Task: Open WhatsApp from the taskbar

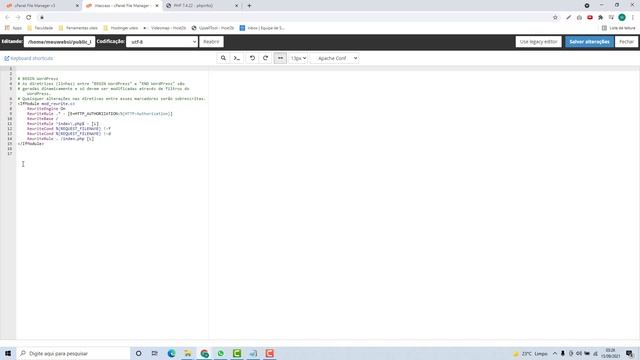Action: tap(220, 353)
